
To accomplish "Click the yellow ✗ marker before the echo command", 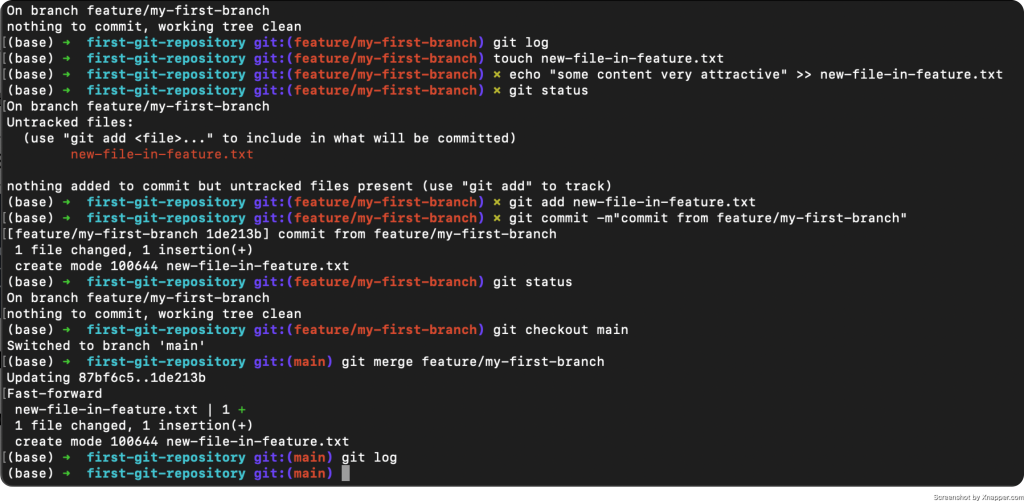I will [x=496, y=74].
